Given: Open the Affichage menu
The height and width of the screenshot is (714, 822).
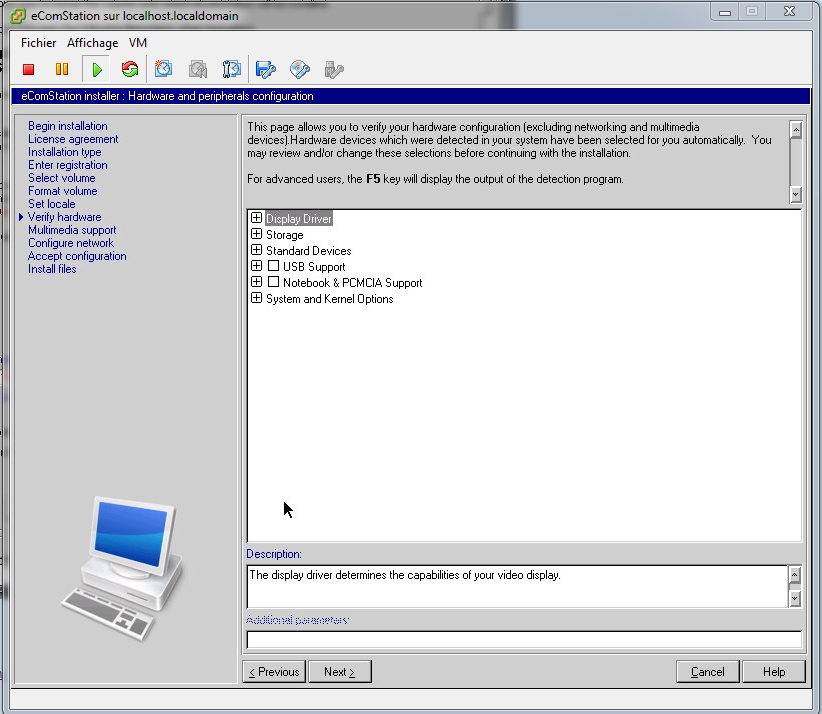Looking at the screenshot, I should pos(92,43).
